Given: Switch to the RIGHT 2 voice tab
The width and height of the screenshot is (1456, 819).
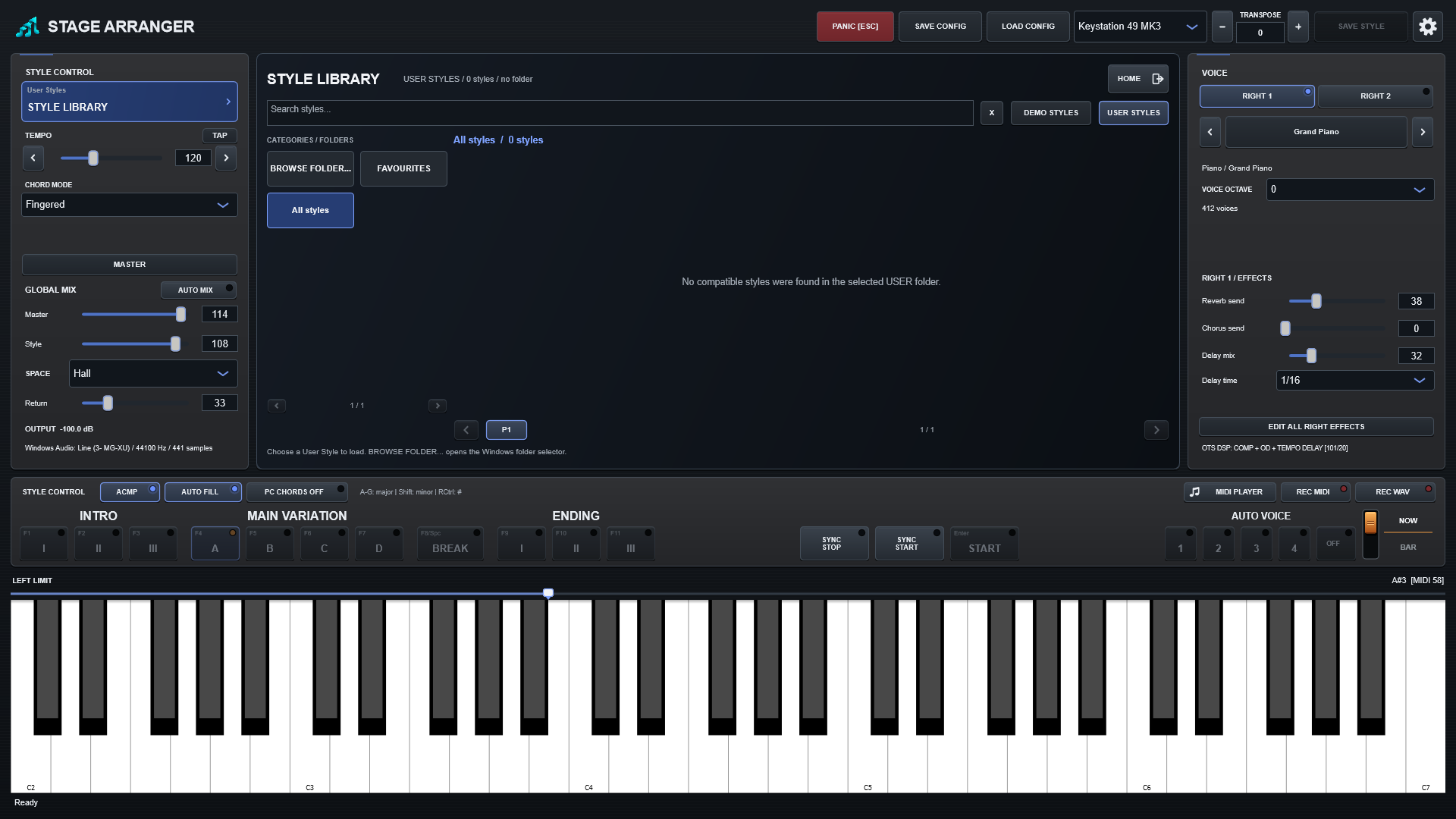Looking at the screenshot, I should click(x=1375, y=96).
